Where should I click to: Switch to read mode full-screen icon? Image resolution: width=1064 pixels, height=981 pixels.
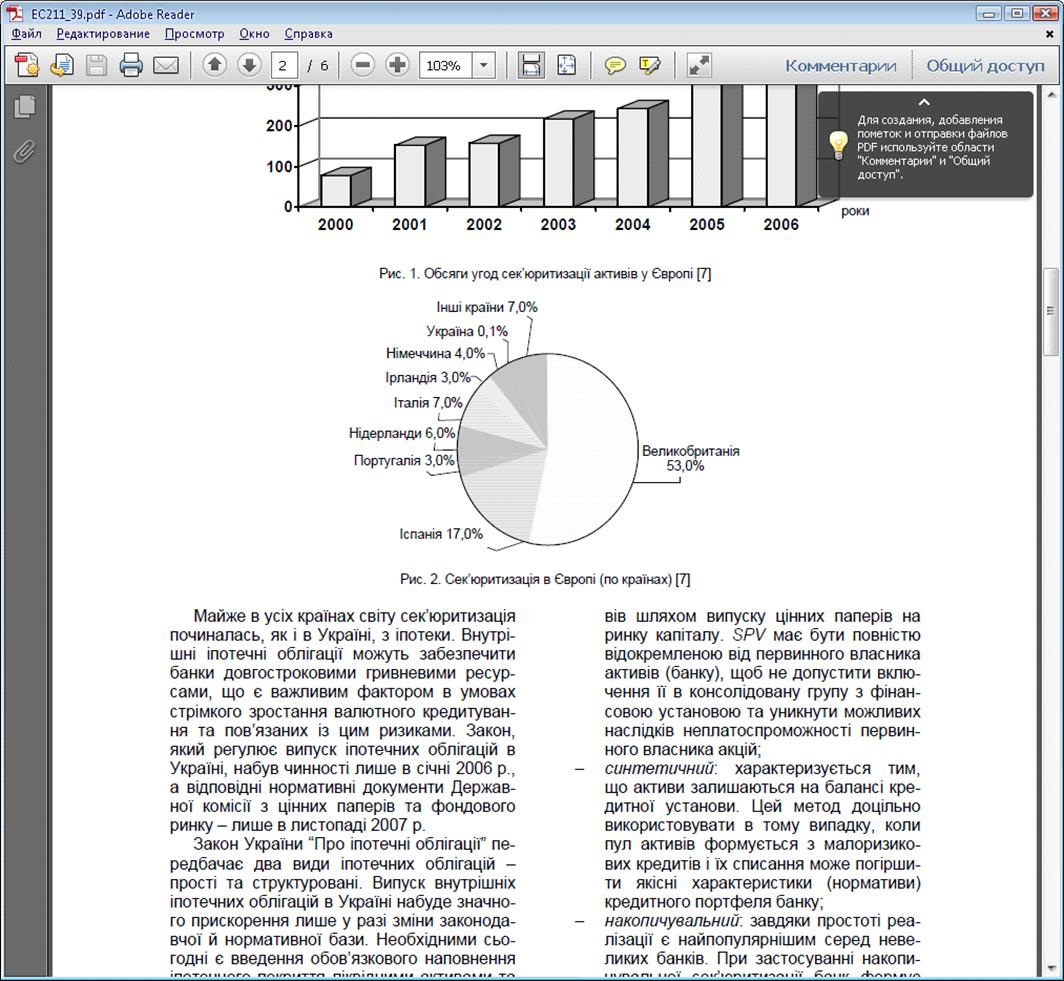click(699, 65)
